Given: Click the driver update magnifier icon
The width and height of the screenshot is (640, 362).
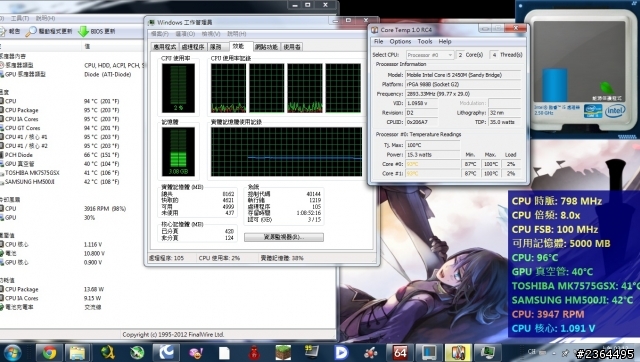Looking at the screenshot, I should pos(31,31).
